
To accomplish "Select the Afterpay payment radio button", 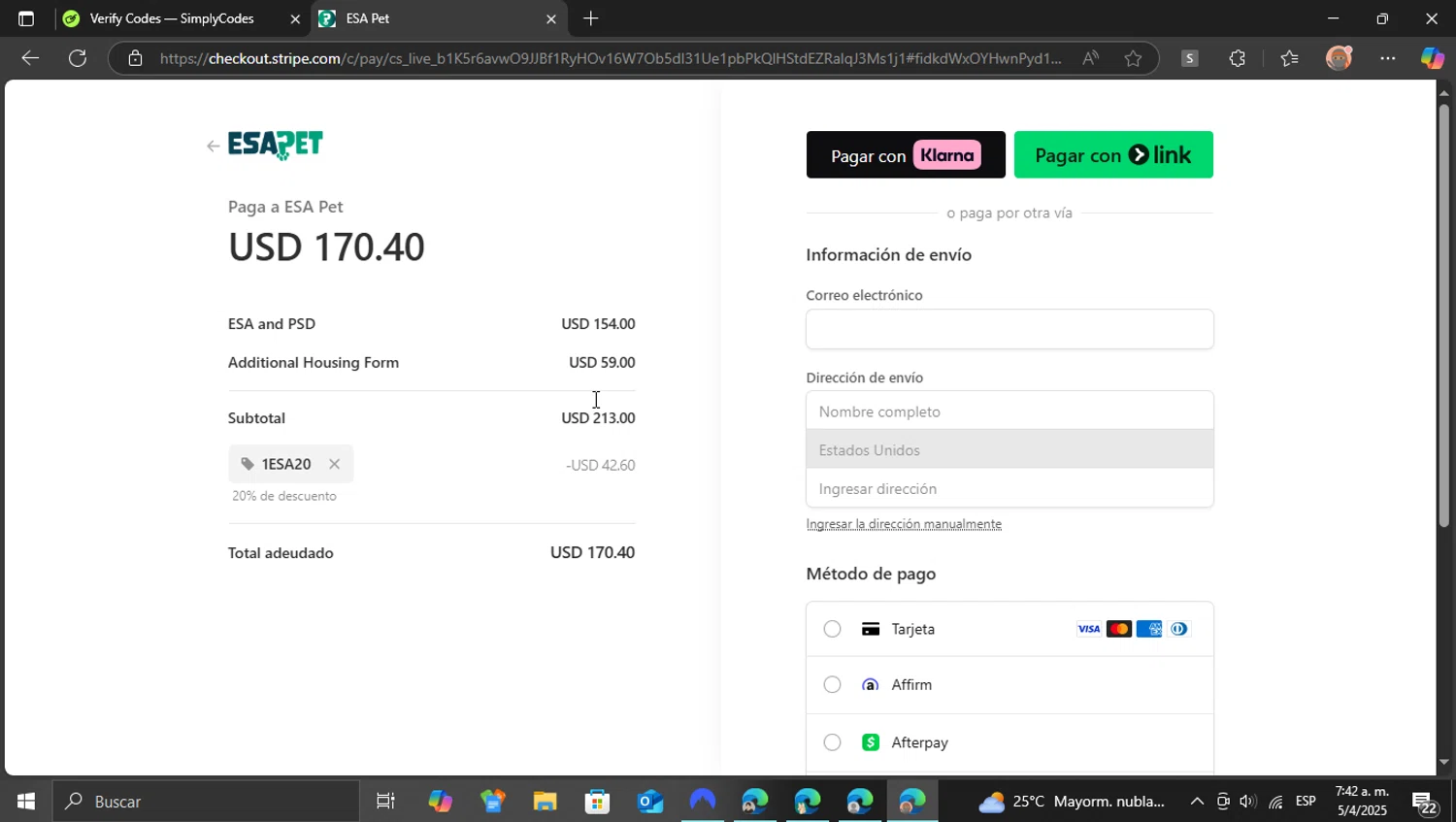I will [x=832, y=742].
